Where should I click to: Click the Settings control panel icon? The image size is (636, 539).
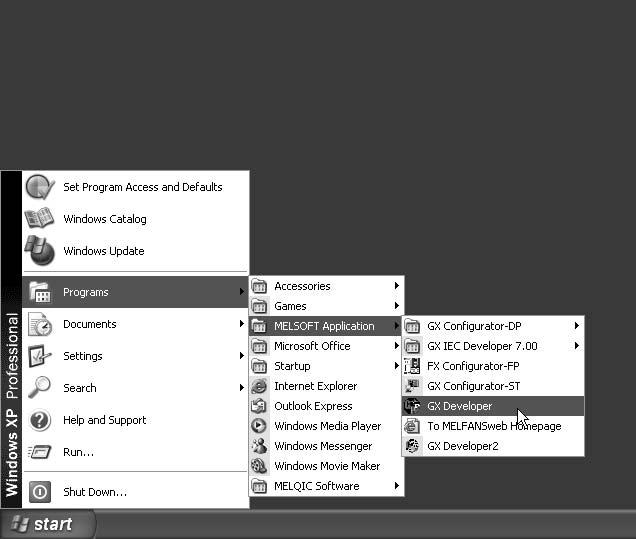[40, 356]
